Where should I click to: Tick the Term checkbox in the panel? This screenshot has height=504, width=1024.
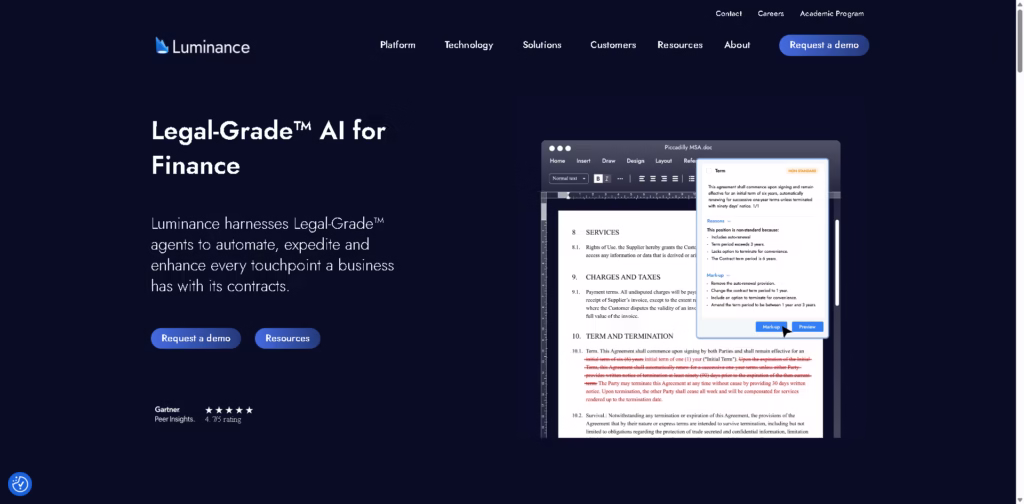coord(709,171)
